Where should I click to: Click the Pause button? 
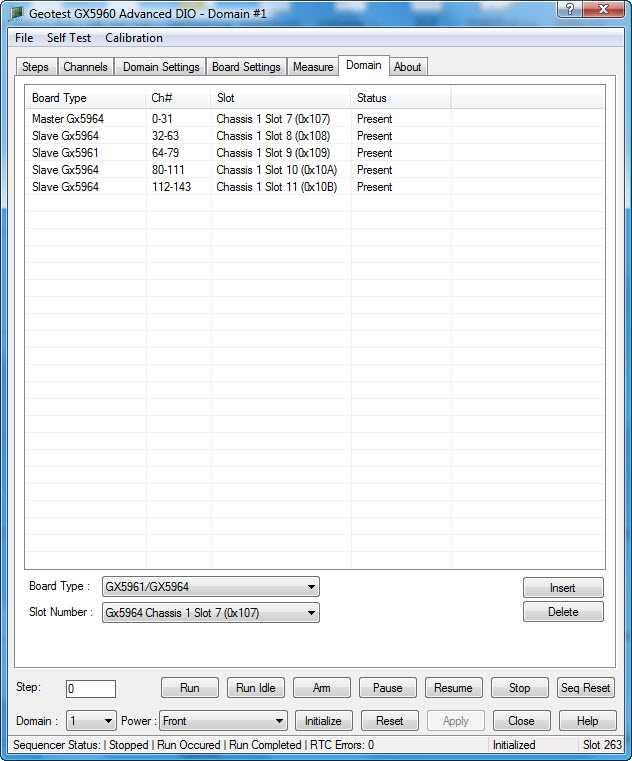pyautogui.click(x=388, y=688)
